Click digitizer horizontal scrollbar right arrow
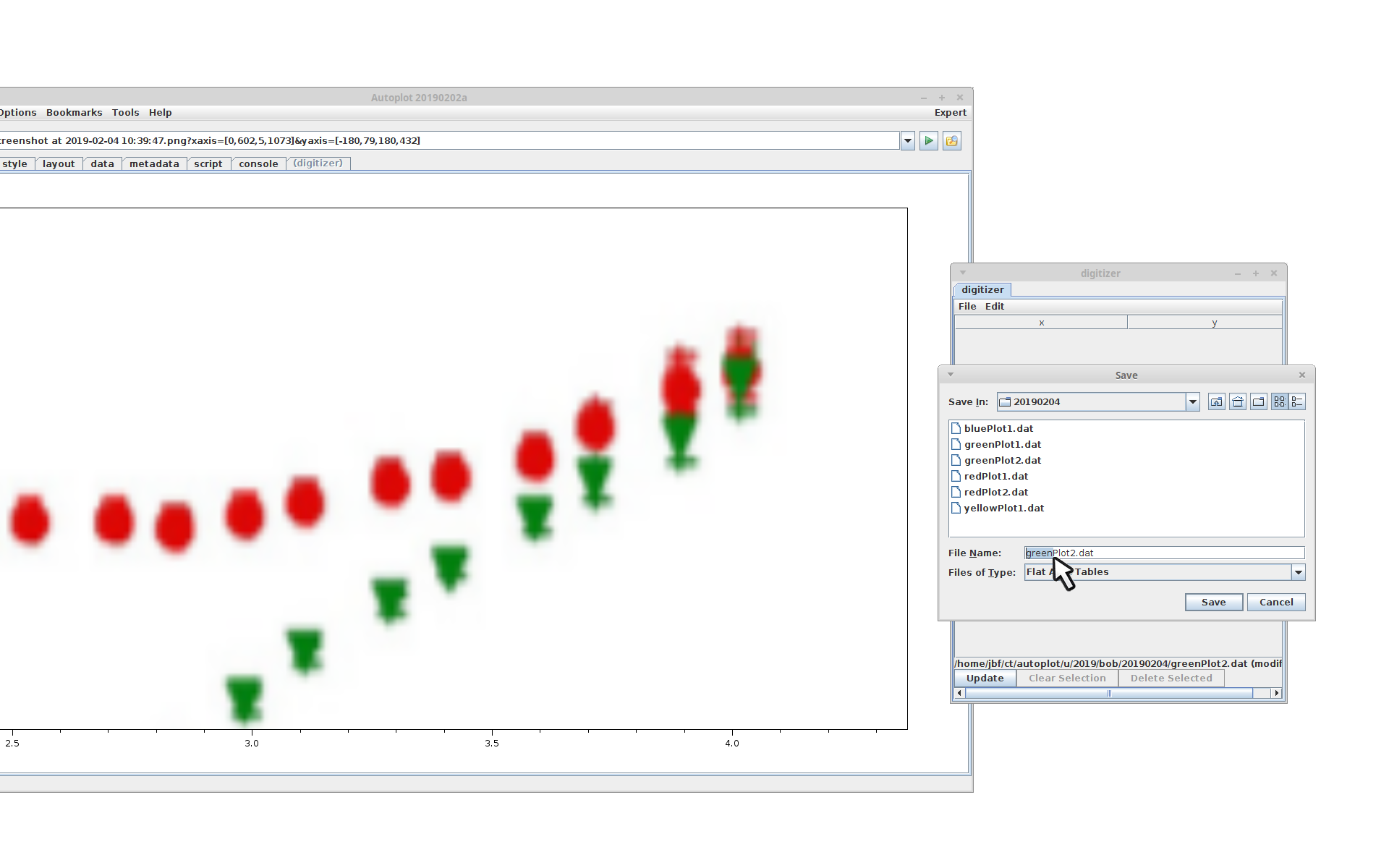The width and height of the screenshot is (1389, 868). [x=1277, y=693]
